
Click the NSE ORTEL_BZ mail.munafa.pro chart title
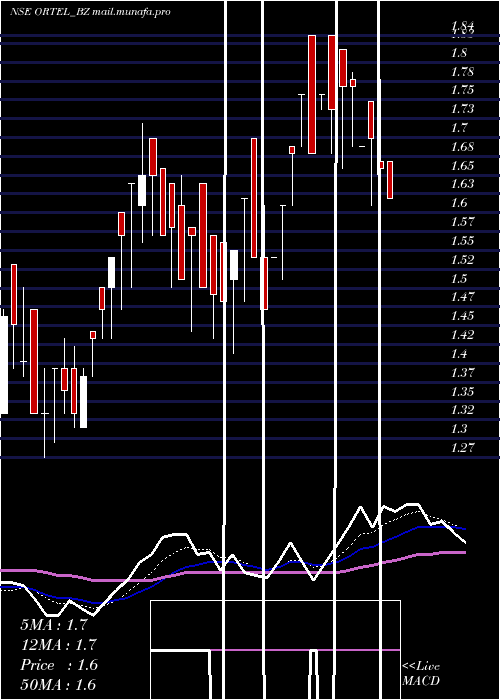(x=90, y=12)
